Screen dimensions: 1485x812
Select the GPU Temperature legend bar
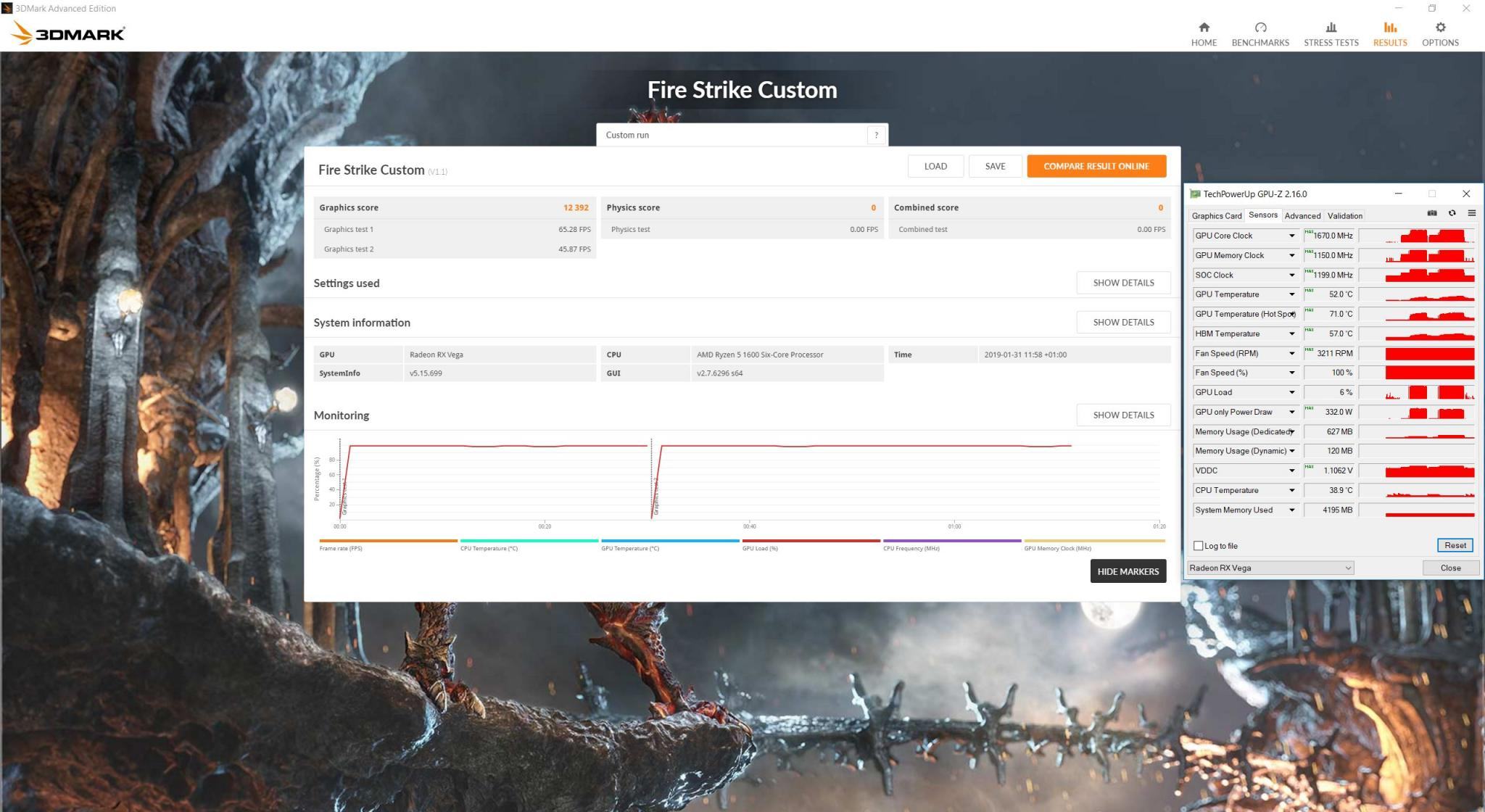670,541
